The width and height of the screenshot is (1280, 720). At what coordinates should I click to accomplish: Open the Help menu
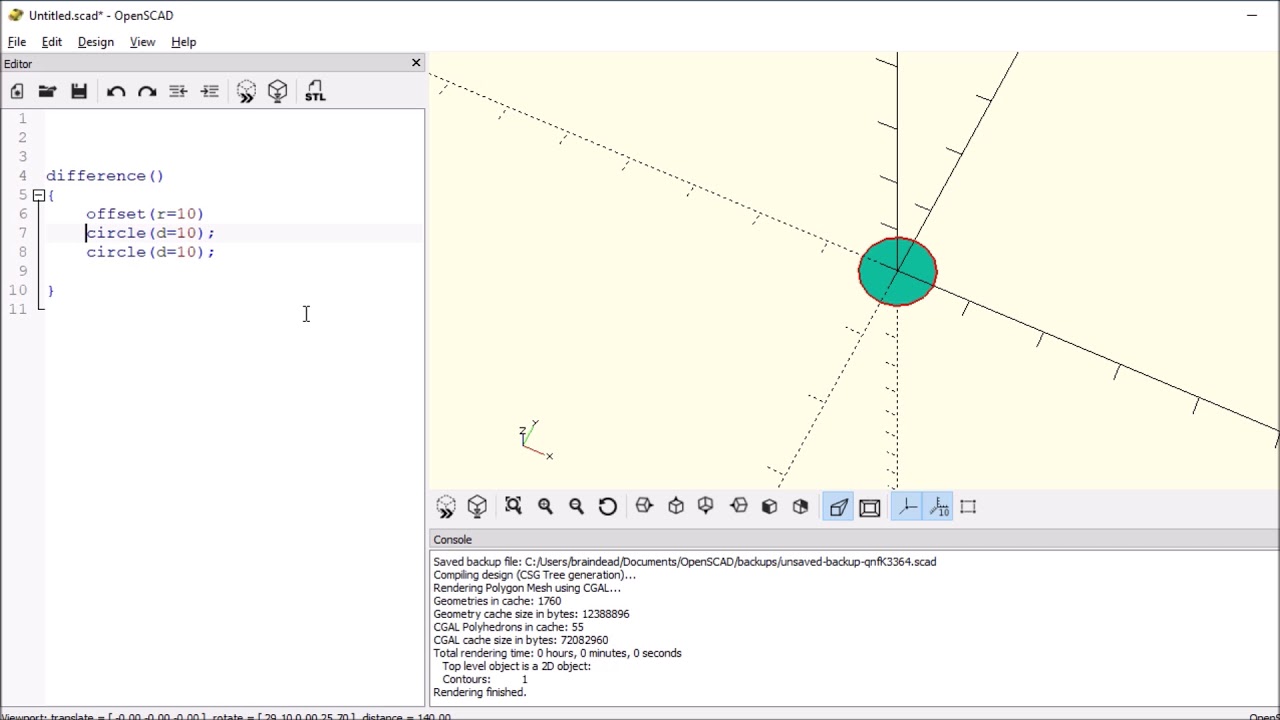[x=183, y=42]
